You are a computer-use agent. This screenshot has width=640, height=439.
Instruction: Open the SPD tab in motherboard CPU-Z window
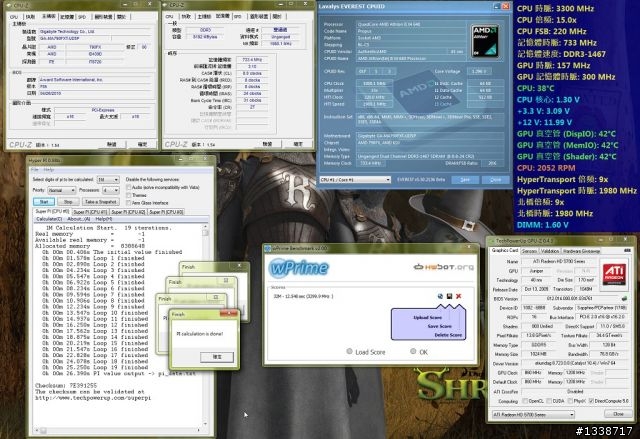click(82, 17)
